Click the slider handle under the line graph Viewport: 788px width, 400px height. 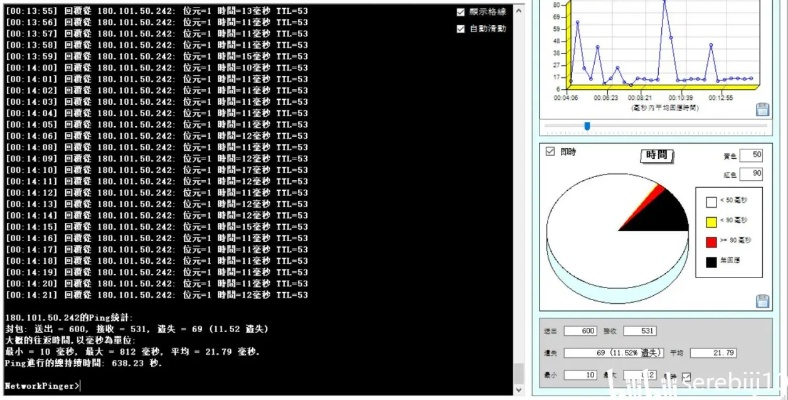pos(587,126)
